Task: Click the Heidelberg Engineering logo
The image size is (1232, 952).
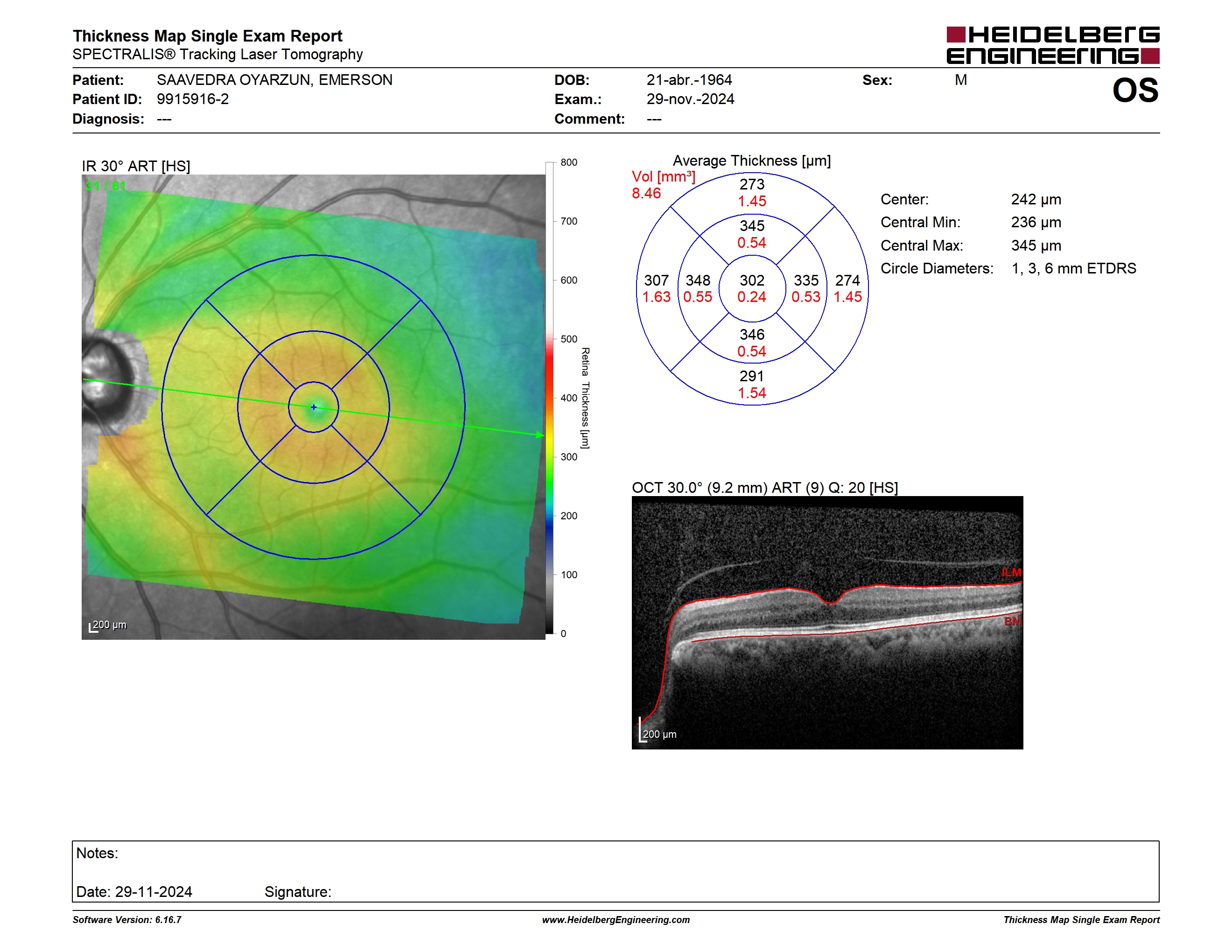Action: [x=1053, y=45]
